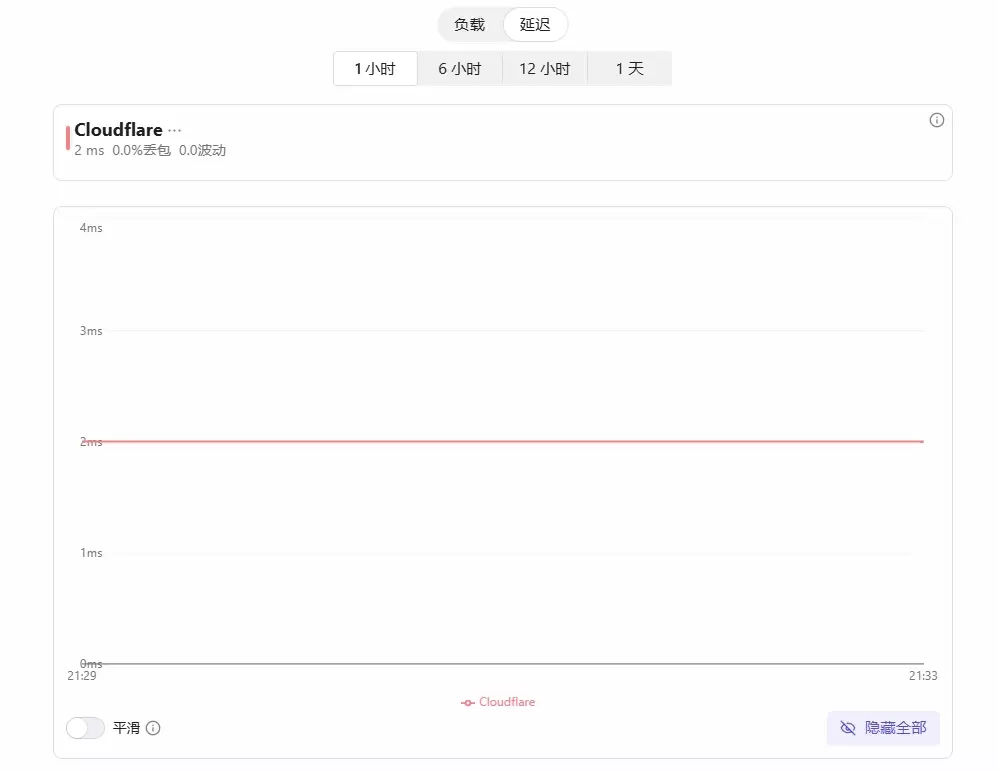The image size is (998, 772).
Task: Click the 21:29 x-axis time label
Action: (82, 676)
